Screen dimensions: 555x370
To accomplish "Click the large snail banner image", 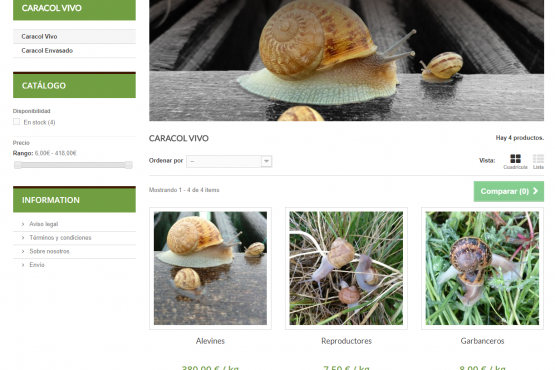I will [346, 60].
